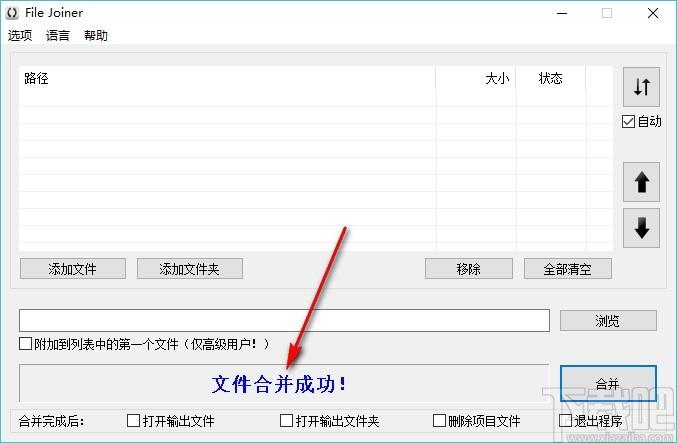Move selected file down with arrow icon
The image size is (677, 443).
click(641, 229)
